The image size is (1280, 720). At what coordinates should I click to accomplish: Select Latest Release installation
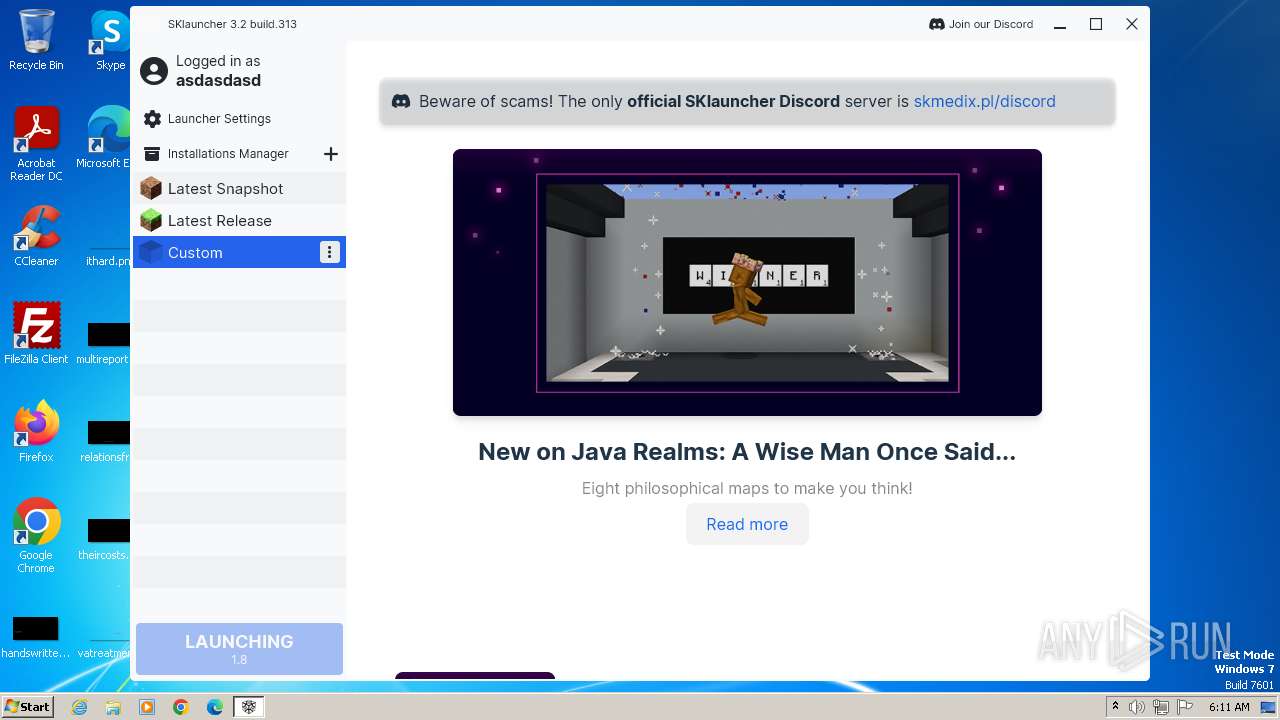click(239, 220)
